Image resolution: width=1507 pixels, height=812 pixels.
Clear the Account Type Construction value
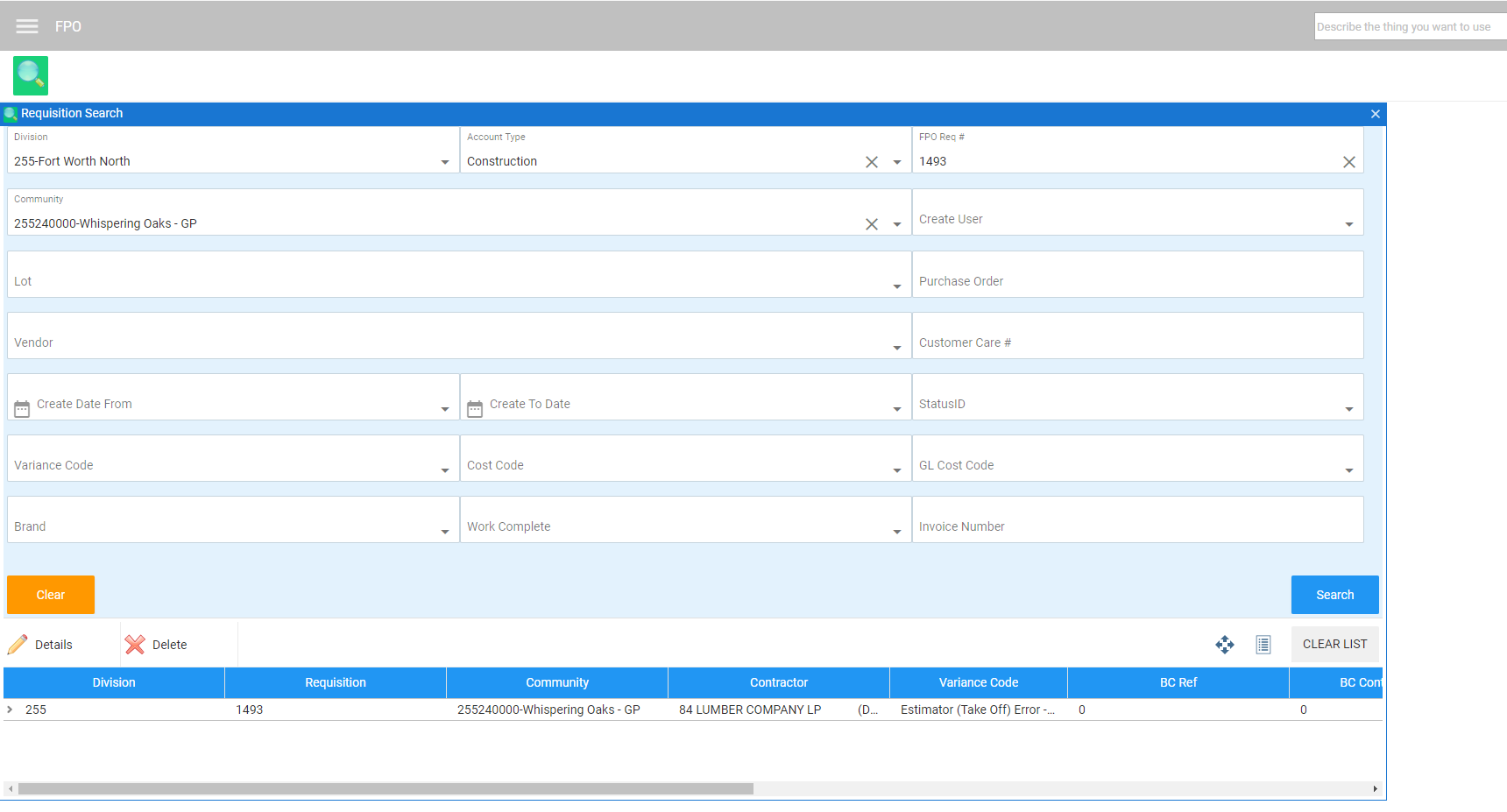[x=871, y=162]
